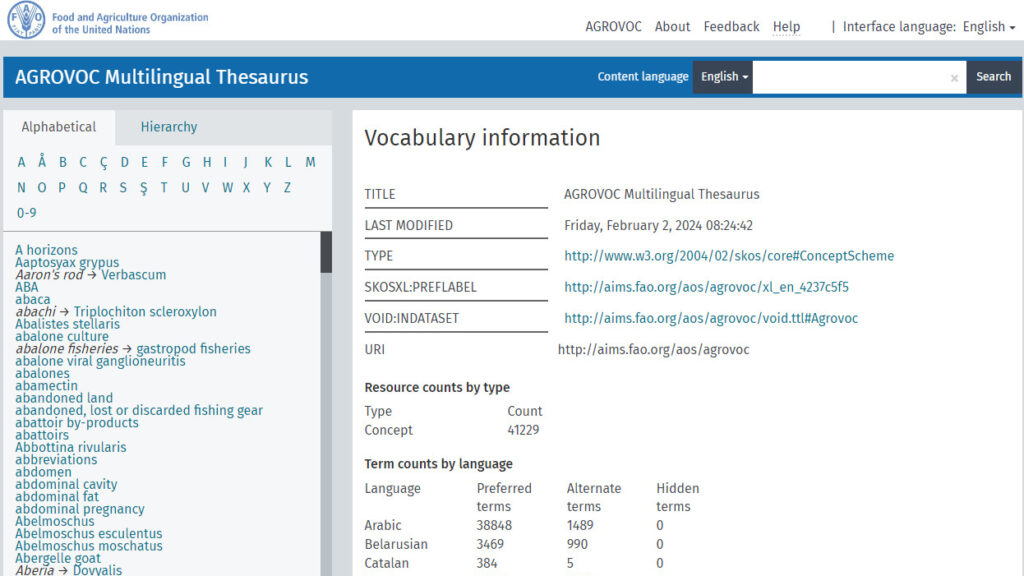Open the 'abdominal pregnancy' concept
The image size is (1024, 576).
click(80, 509)
